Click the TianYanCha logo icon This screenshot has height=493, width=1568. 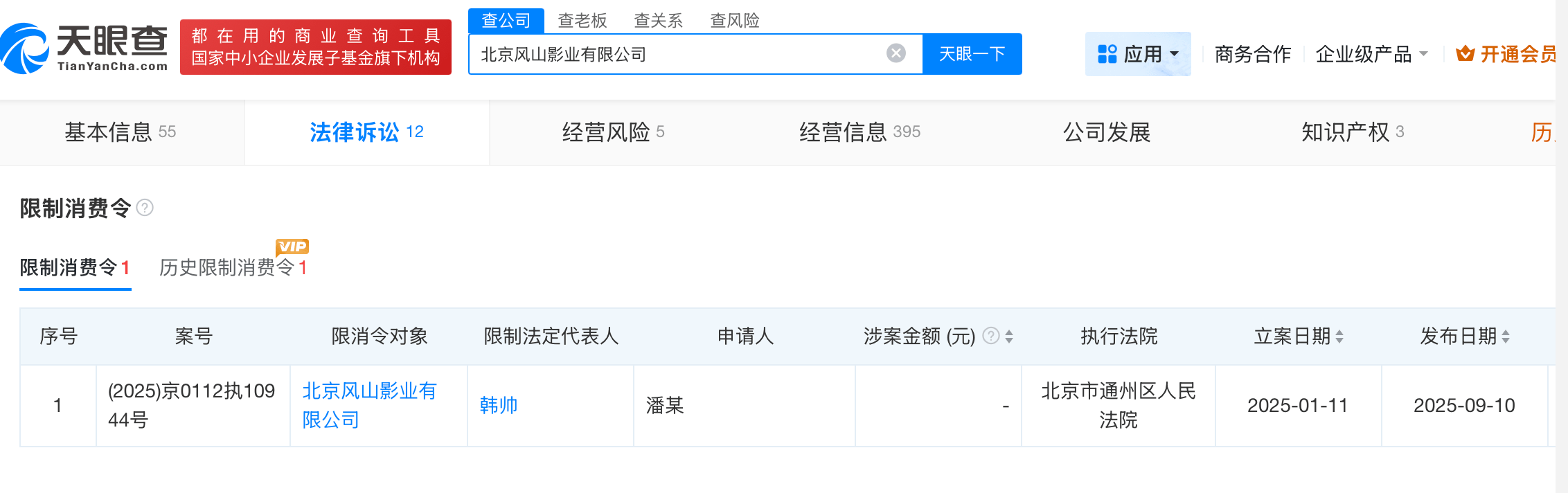[x=25, y=48]
